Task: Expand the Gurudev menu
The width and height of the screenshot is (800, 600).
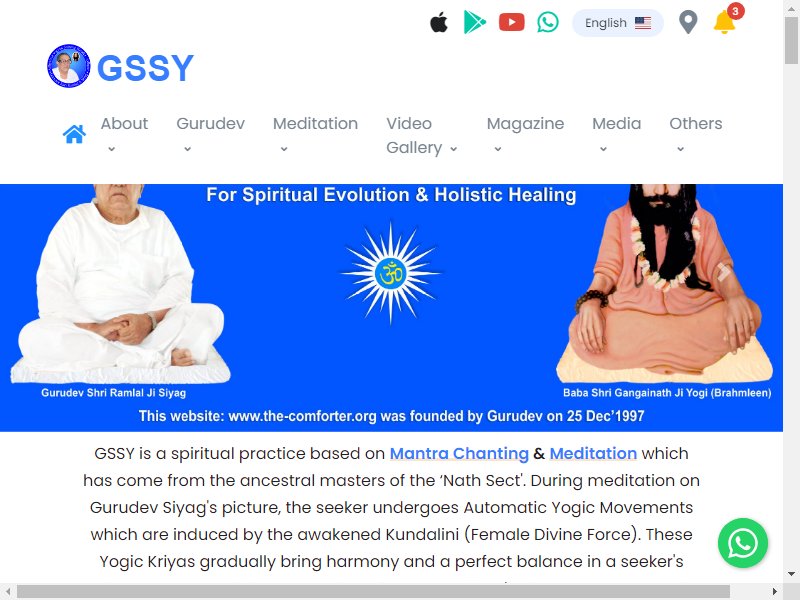Action: pos(210,135)
